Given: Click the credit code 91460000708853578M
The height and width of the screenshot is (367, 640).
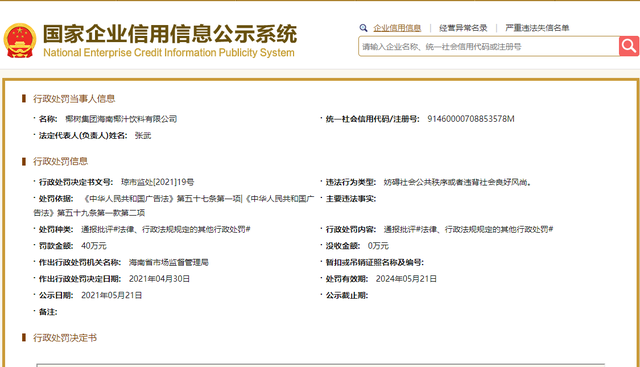Looking at the screenshot, I should [x=471, y=119].
